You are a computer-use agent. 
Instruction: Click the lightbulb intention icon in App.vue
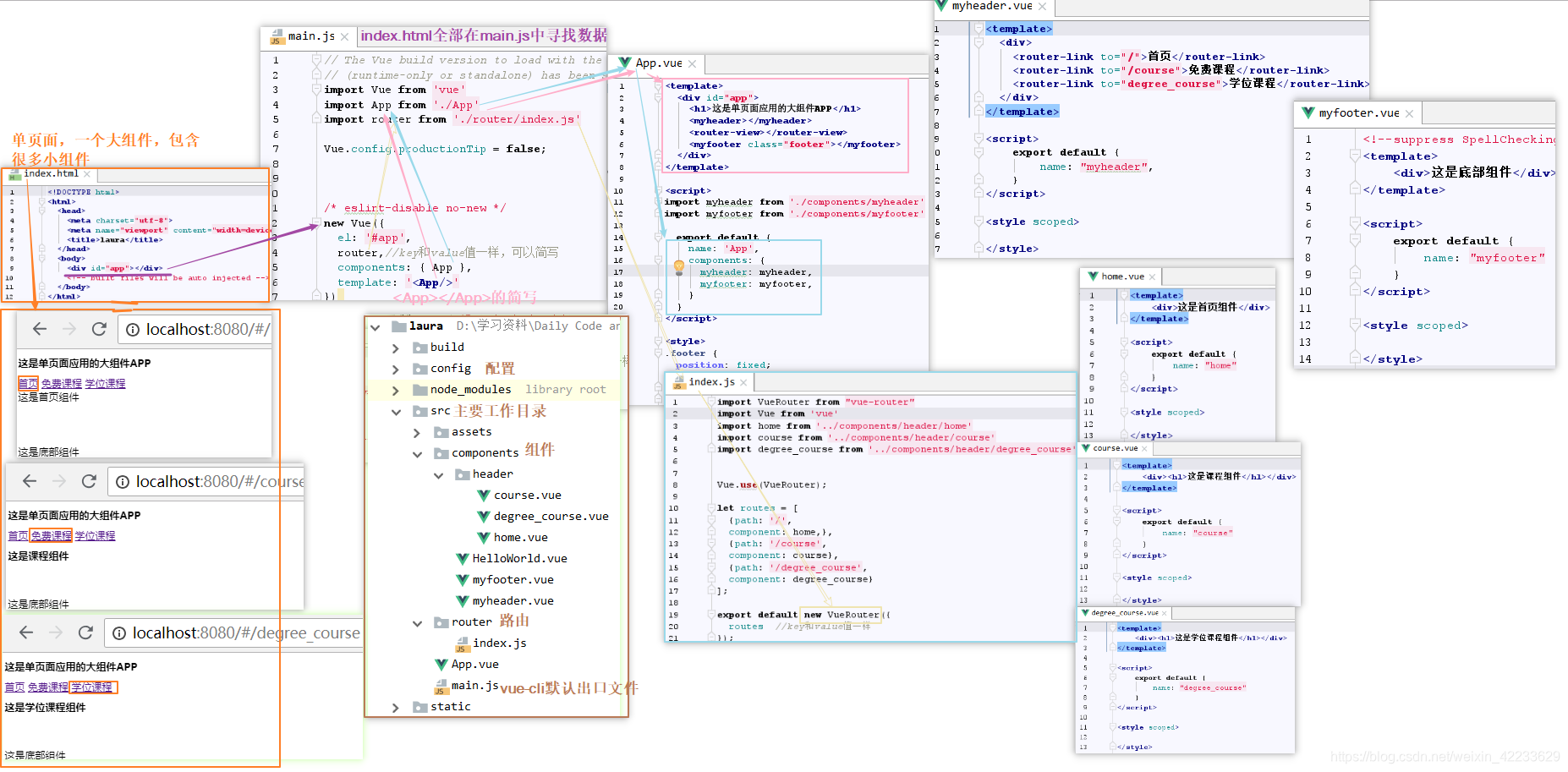click(678, 268)
